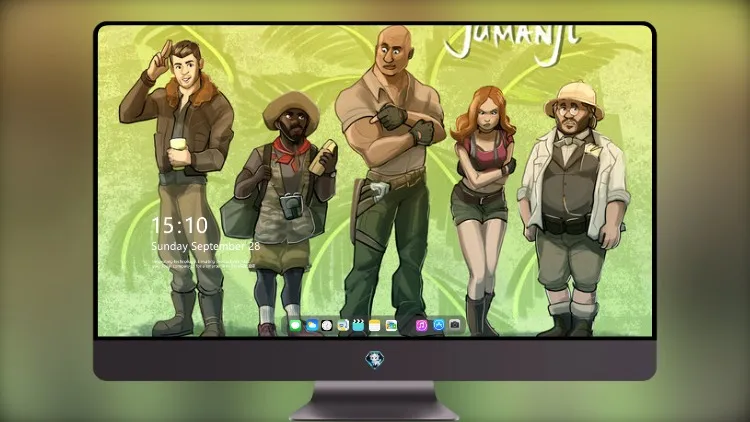Click the 15:10 clock widget
Screen dimensions: 750x422
(180, 225)
